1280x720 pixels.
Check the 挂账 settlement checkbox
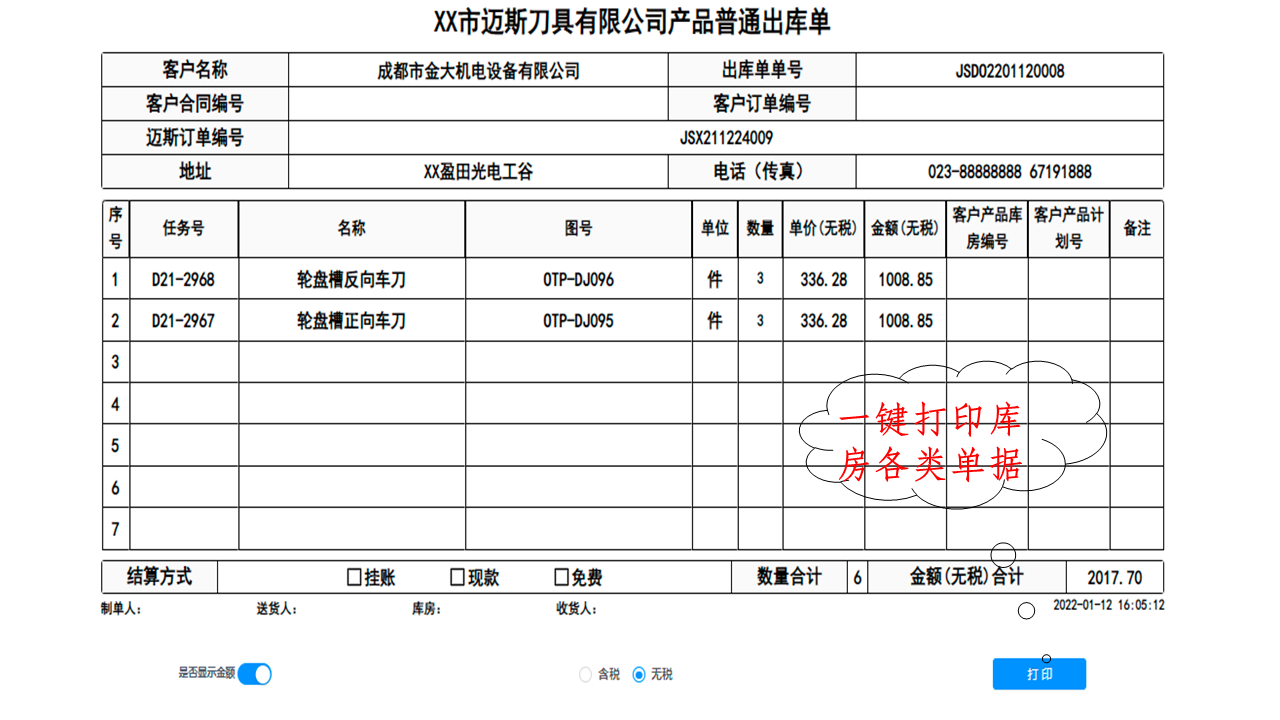(353, 577)
